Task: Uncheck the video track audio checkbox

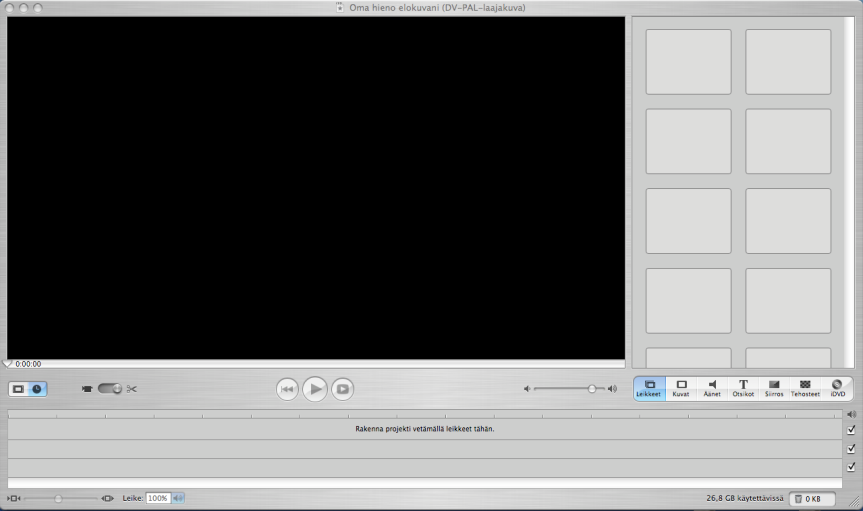Action: tap(851, 430)
